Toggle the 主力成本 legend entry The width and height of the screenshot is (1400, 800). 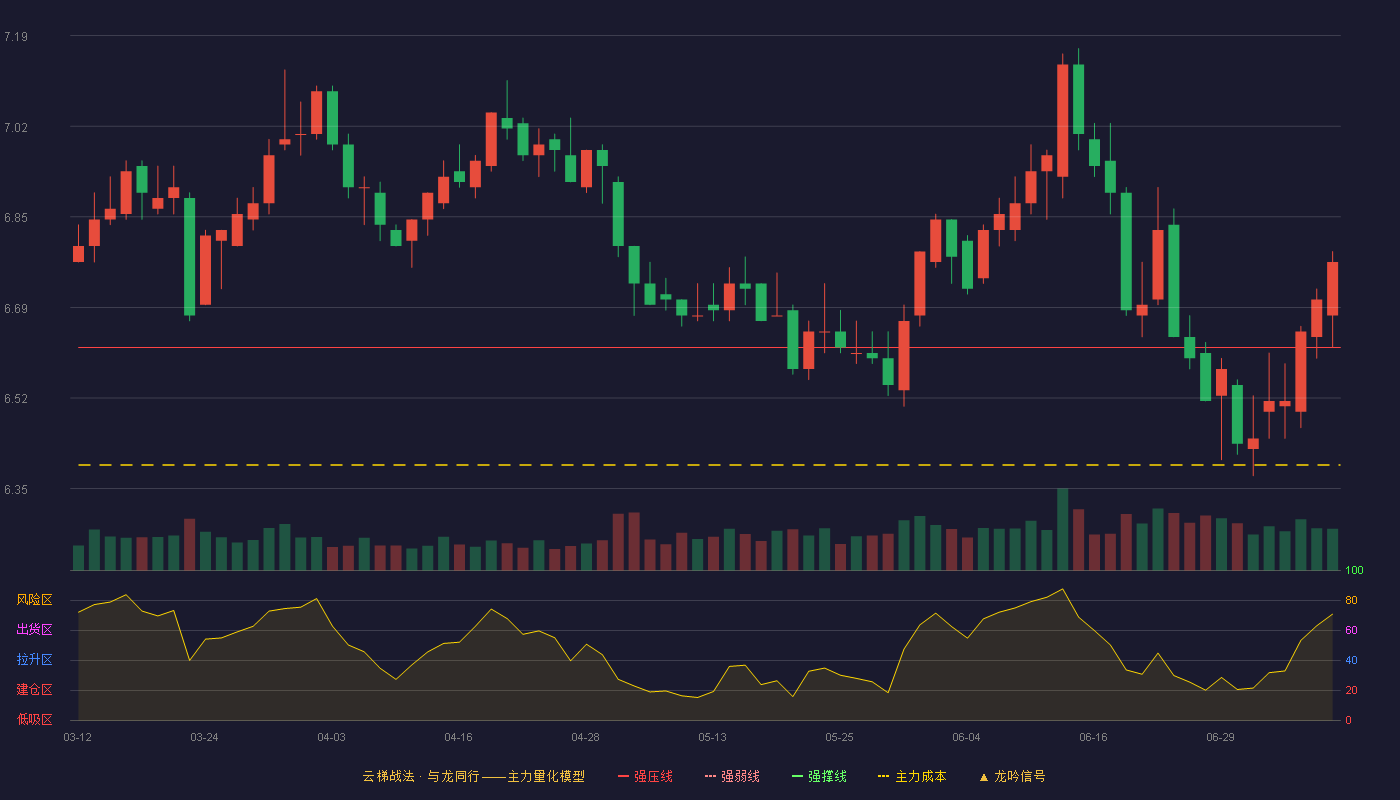pos(911,776)
